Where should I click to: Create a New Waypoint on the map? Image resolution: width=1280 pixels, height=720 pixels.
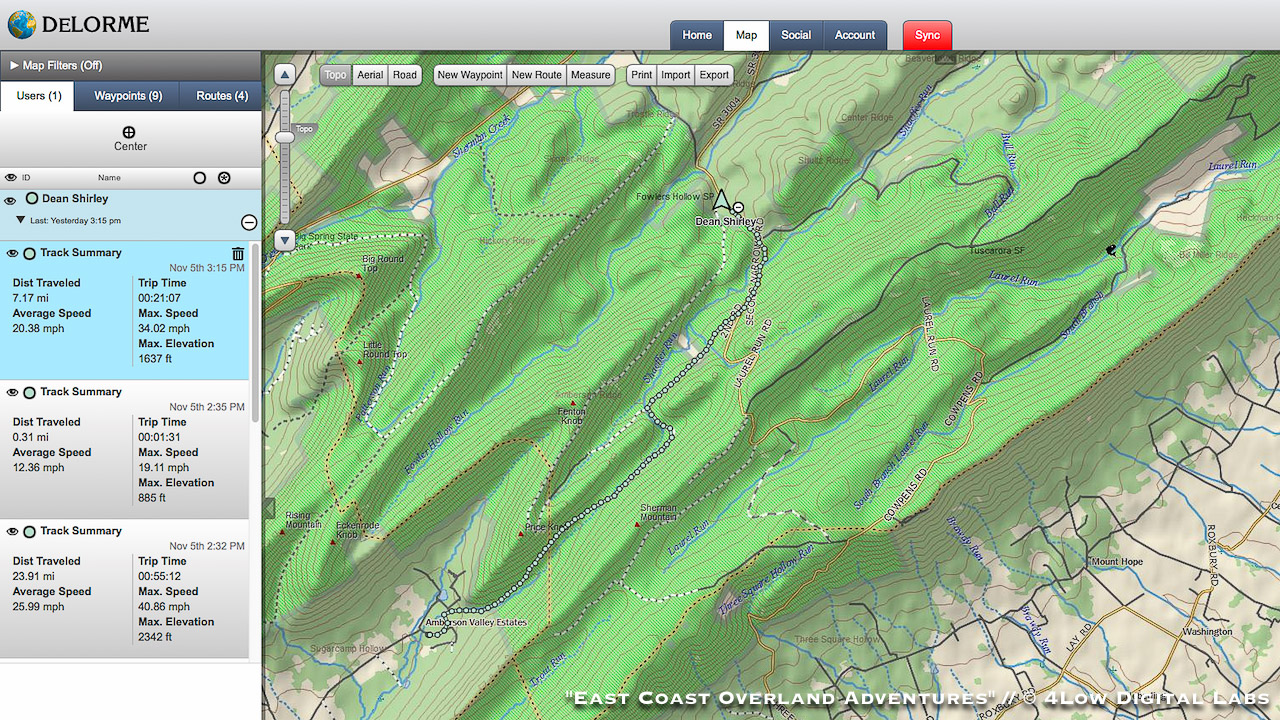pyautogui.click(x=470, y=74)
